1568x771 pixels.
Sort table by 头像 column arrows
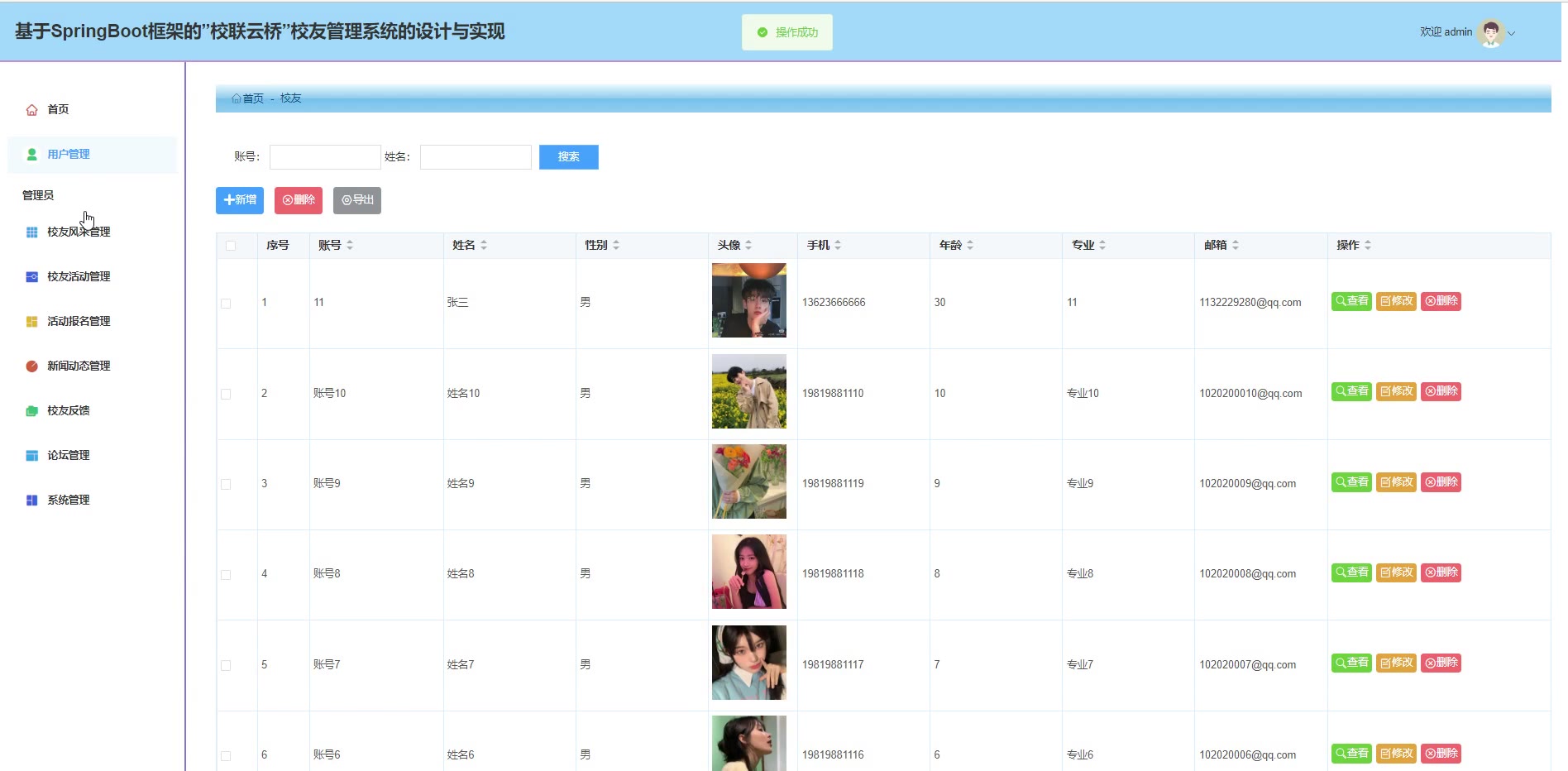coord(748,246)
